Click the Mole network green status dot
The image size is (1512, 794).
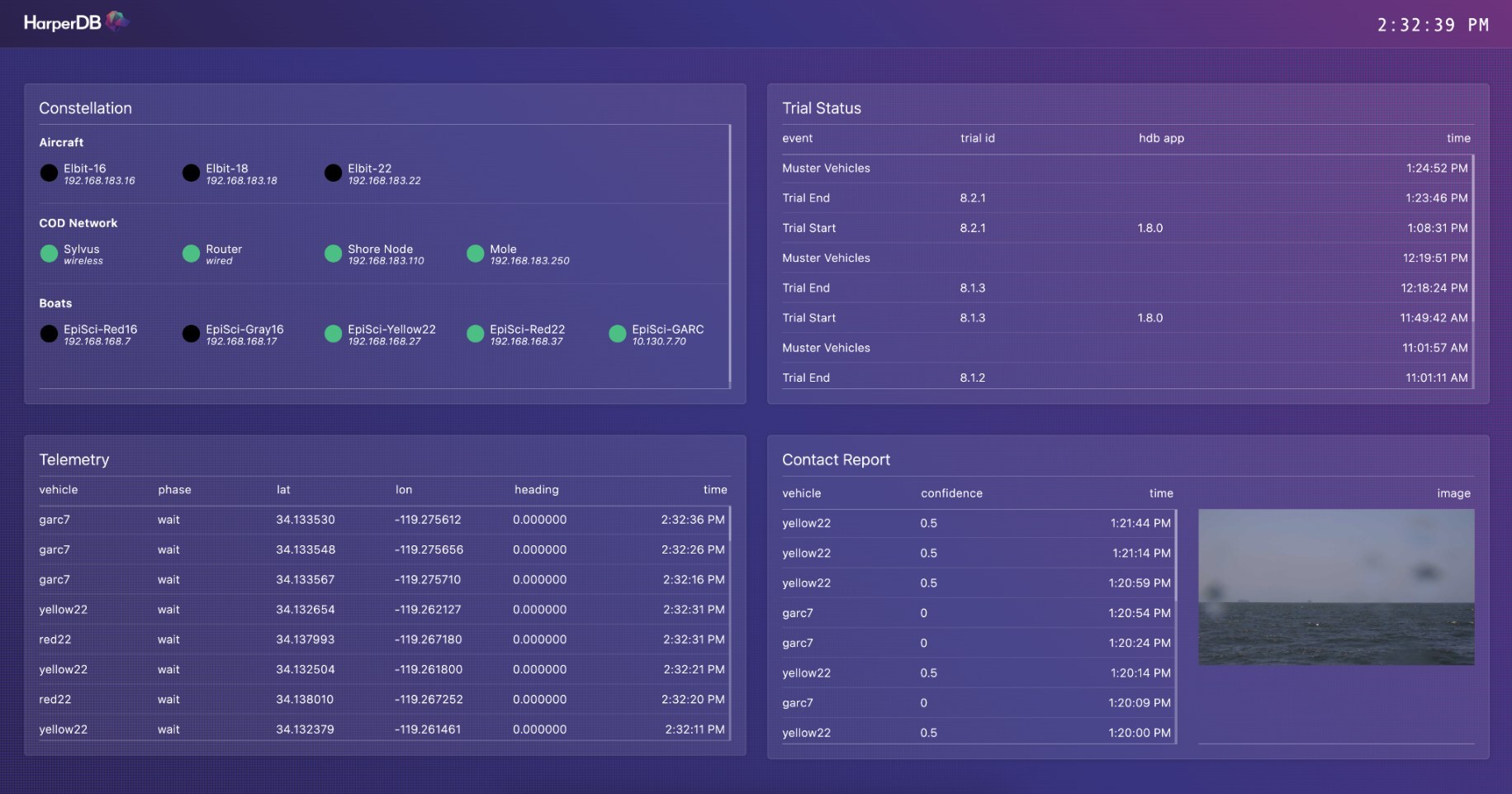pos(475,254)
